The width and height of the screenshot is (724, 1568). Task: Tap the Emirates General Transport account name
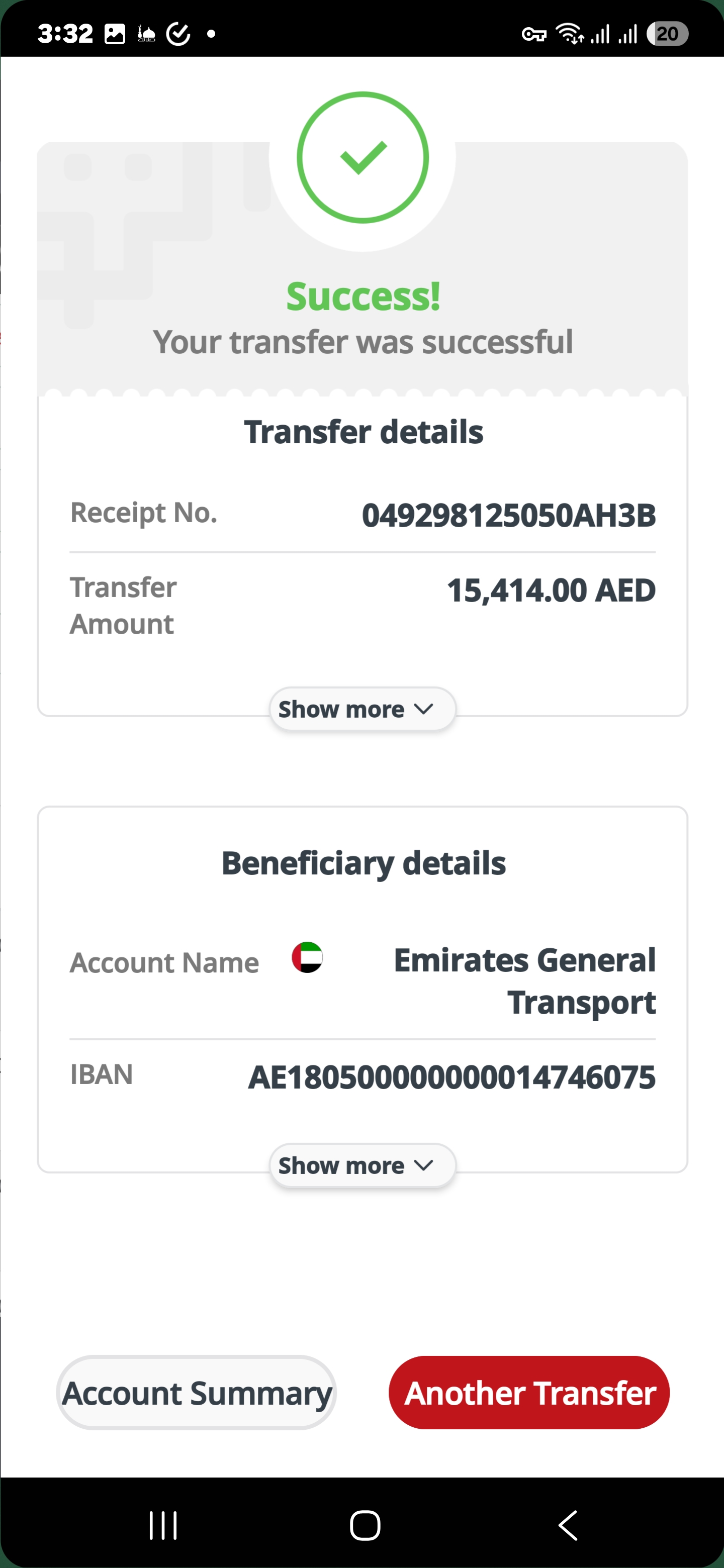click(525, 981)
